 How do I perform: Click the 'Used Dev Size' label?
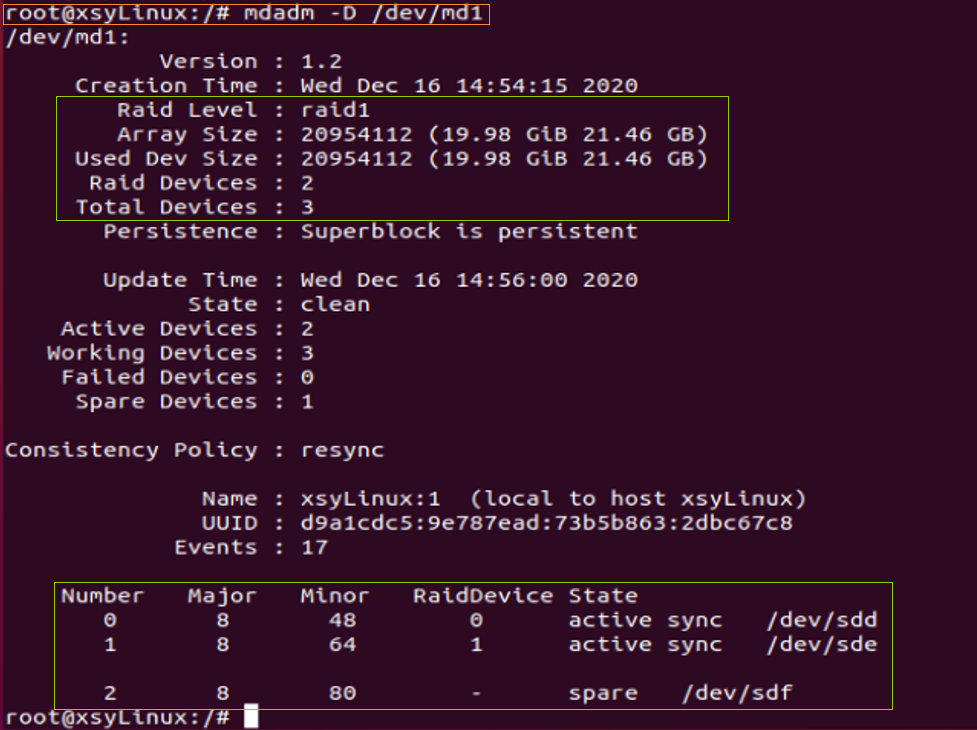tap(166, 159)
